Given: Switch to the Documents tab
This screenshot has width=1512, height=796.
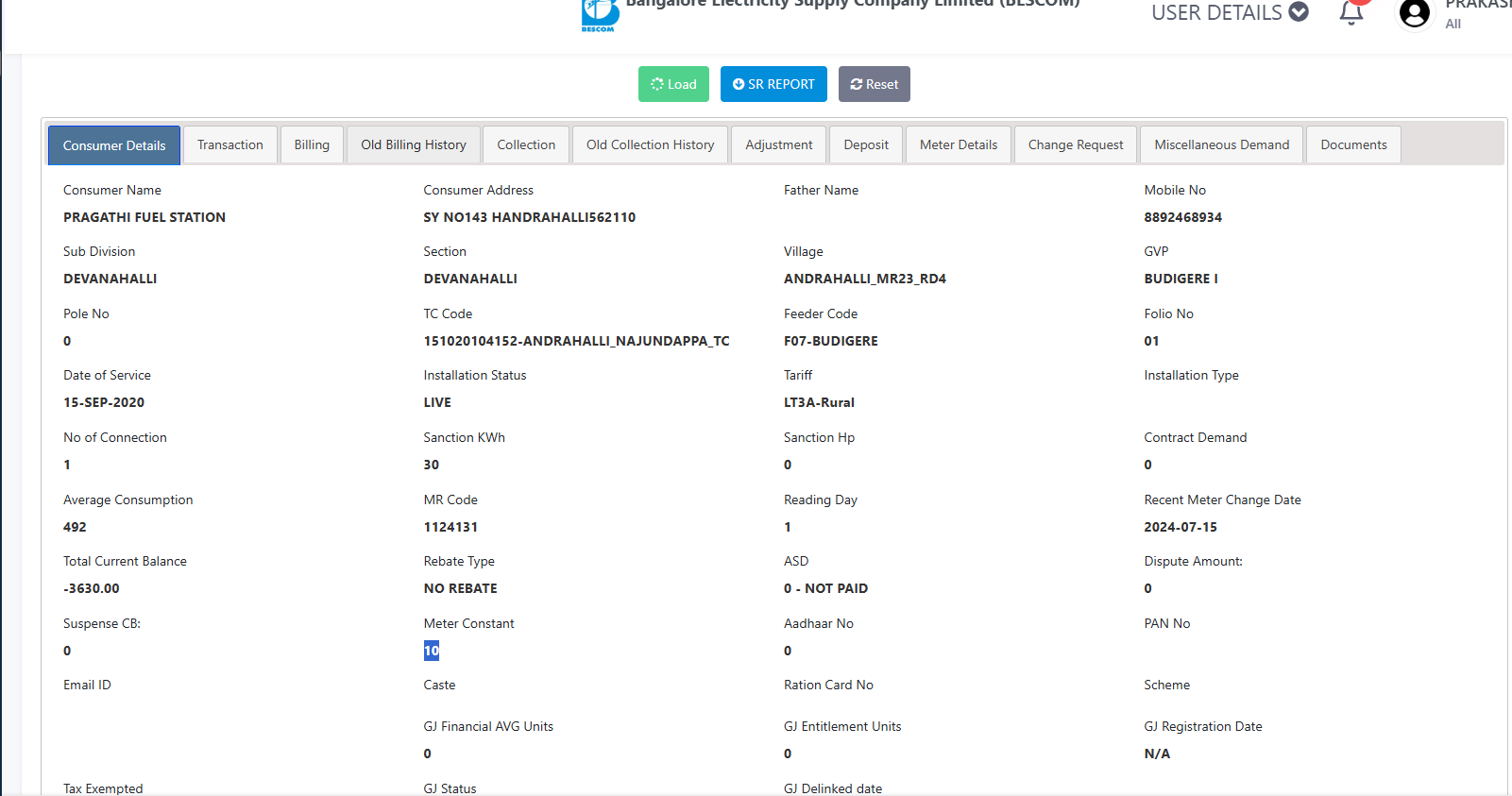Looking at the screenshot, I should click(1353, 144).
